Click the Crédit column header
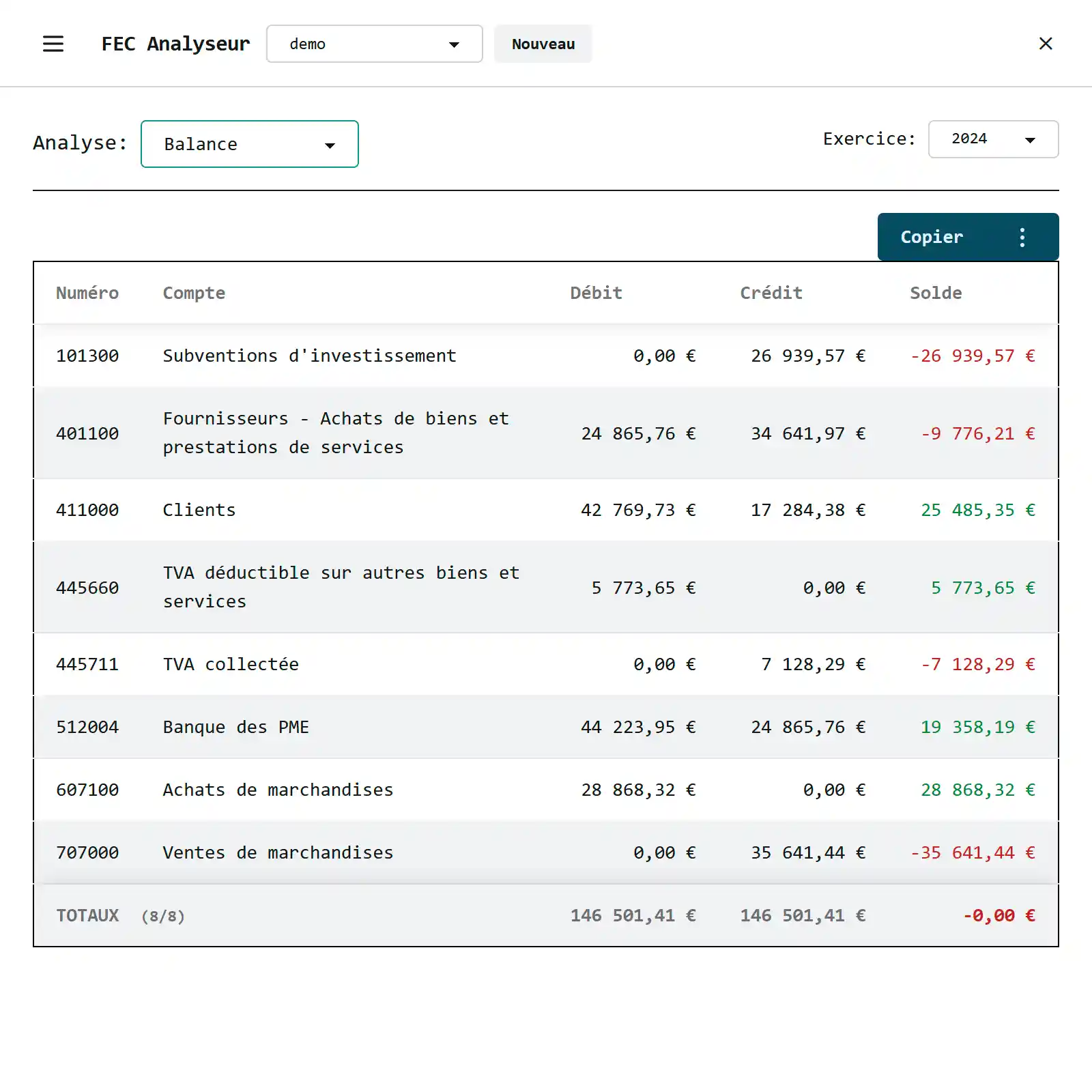Image resolution: width=1092 pixels, height=1092 pixels. [x=771, y=293]
